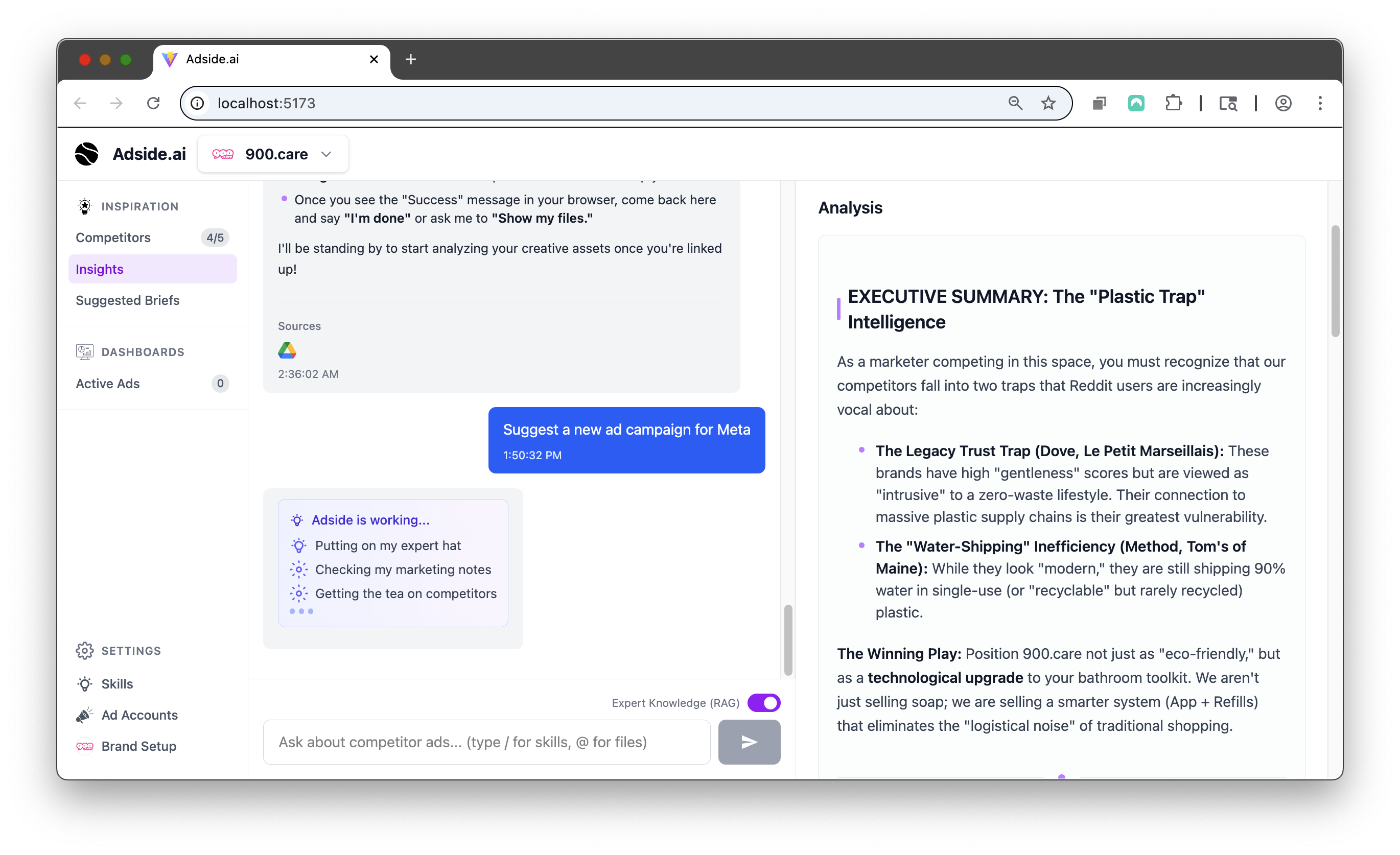Focus the competitor ads chat input
Screen dimensions: 1400x855
pyautogui.click(x=487, y=742)
